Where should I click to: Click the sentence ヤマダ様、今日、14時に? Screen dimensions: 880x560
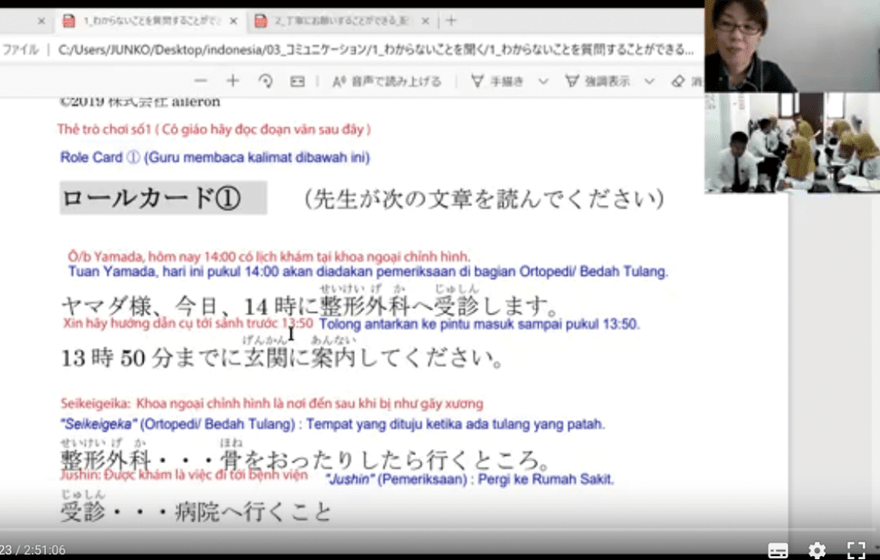tap(310, 306)
